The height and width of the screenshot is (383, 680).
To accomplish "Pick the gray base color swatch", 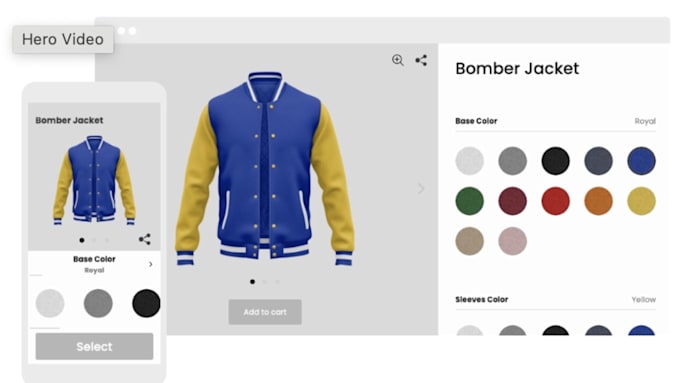I will coord(513,161).
